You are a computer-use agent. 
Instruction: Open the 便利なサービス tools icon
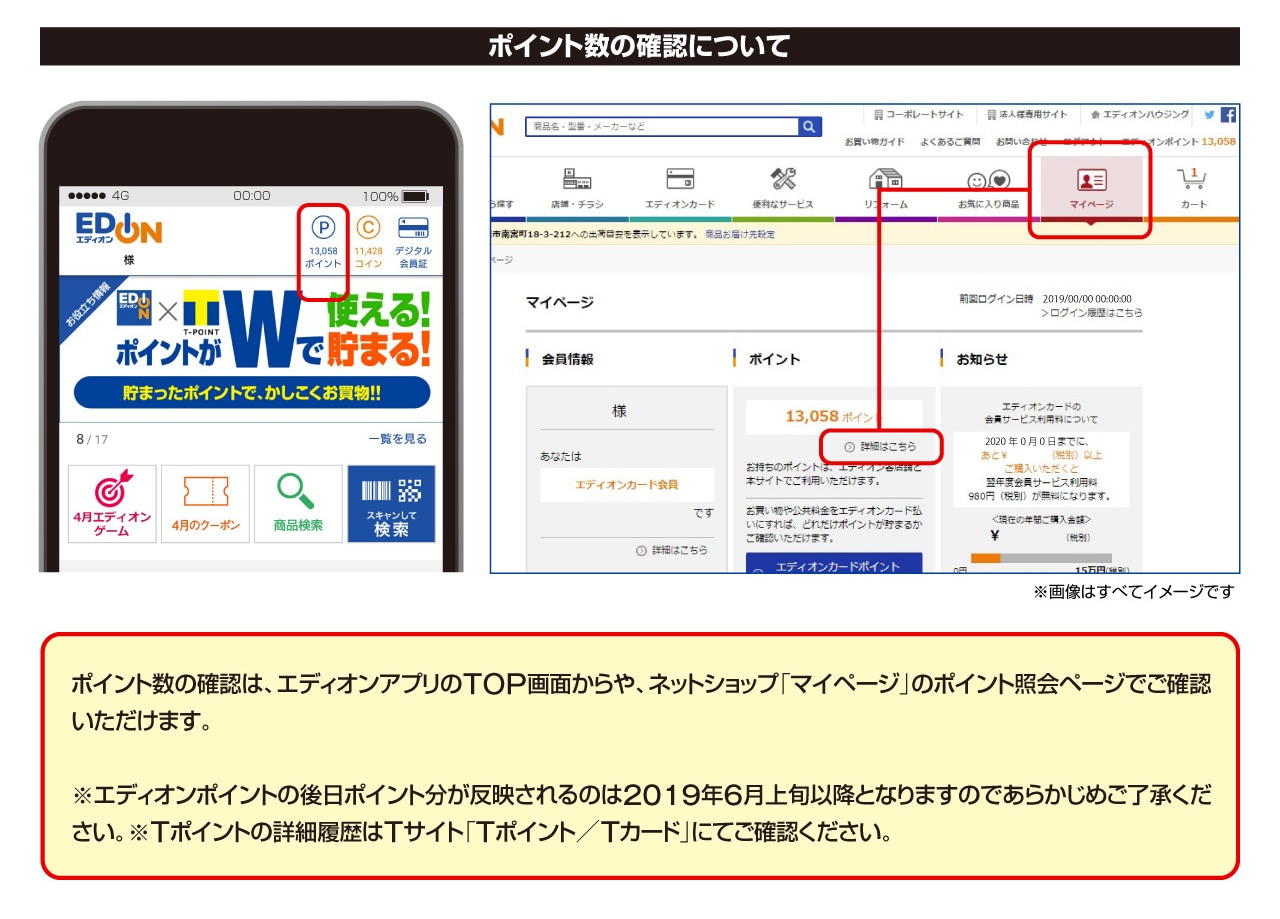(x=783, y=188)
